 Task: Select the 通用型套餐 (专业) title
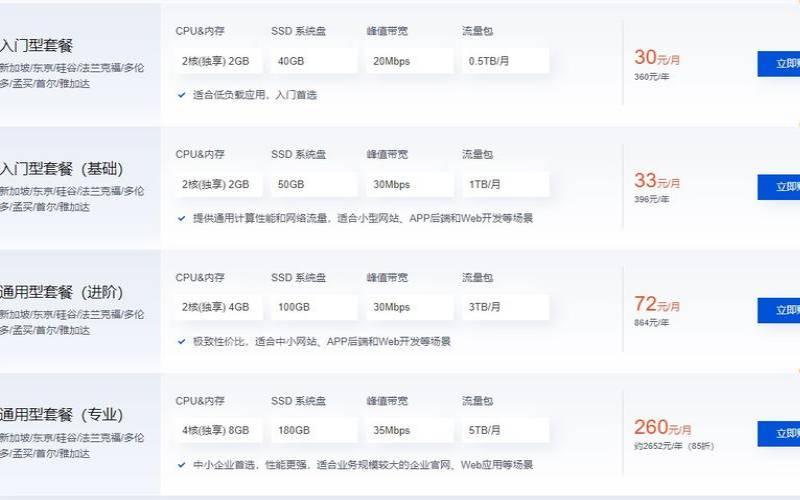click(x=61, y=415)
